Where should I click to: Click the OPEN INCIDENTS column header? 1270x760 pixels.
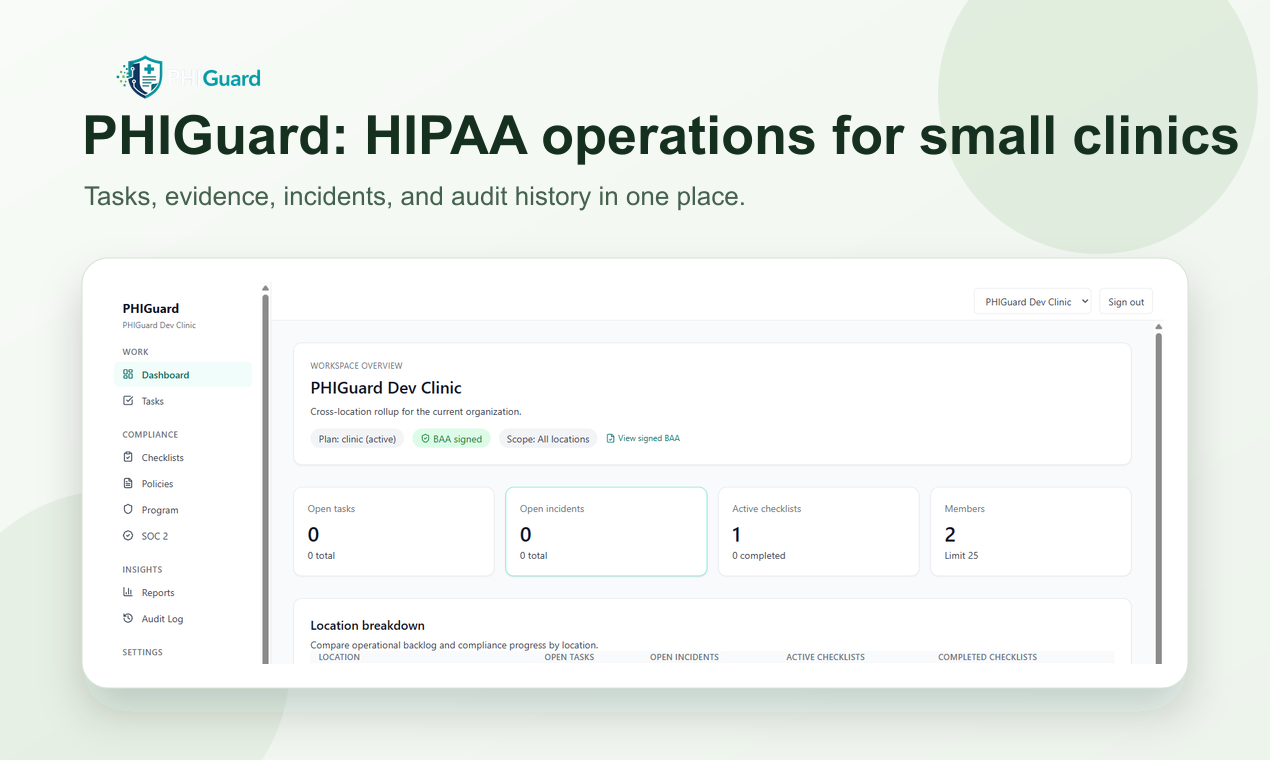[x=684, y=657]
